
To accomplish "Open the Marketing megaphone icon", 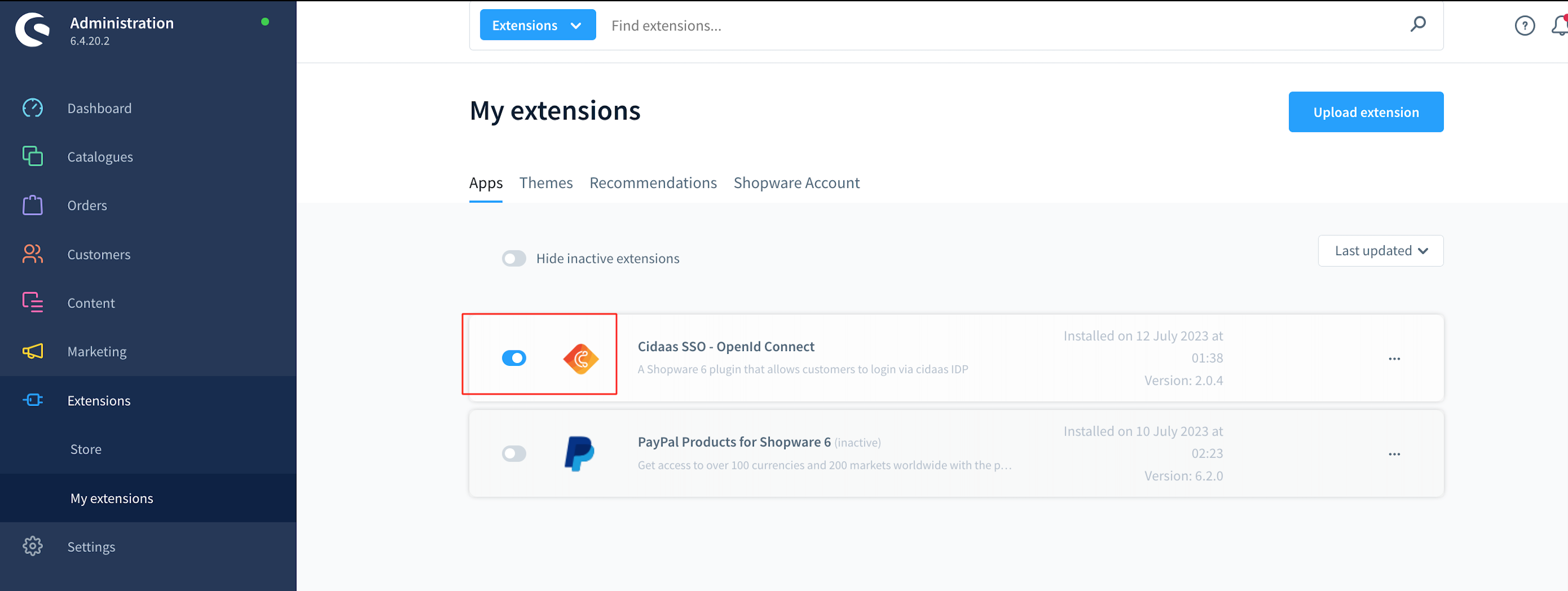I will coord(32,352).
